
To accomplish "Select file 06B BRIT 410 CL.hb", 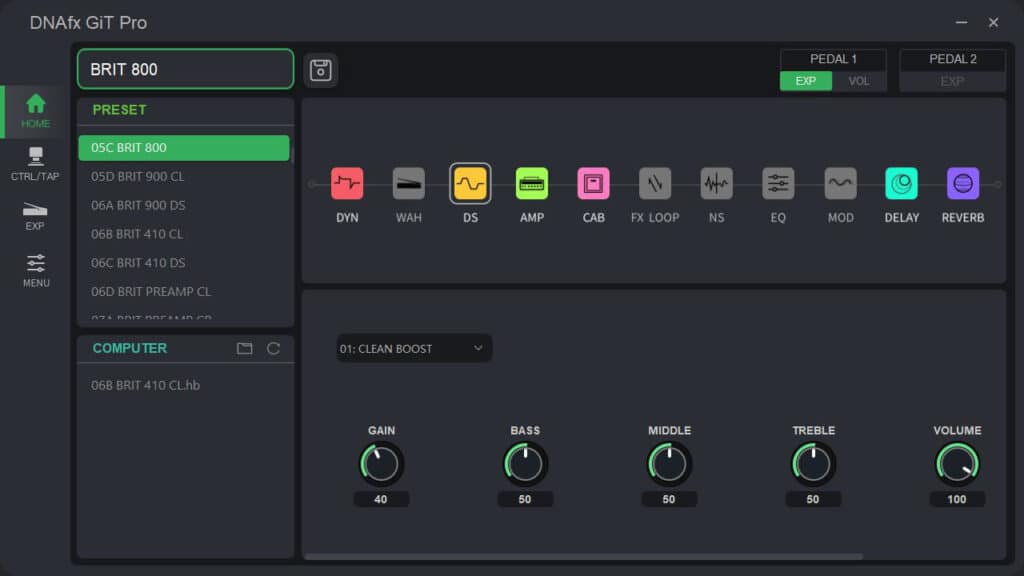I will point(146,385).
